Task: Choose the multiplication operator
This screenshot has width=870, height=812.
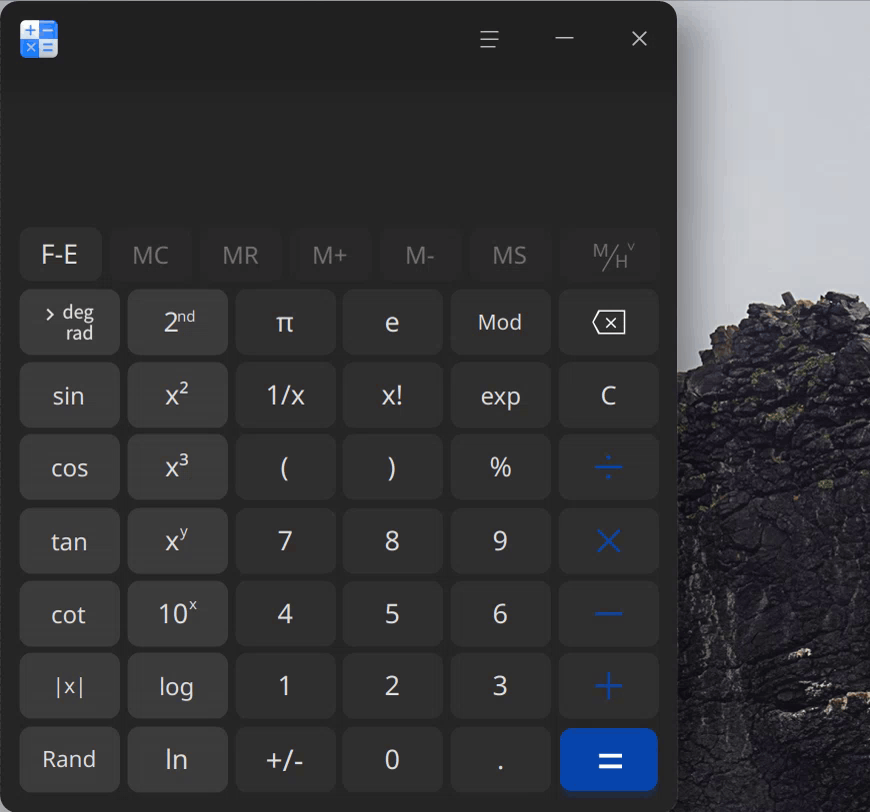Action: point(609,541)
